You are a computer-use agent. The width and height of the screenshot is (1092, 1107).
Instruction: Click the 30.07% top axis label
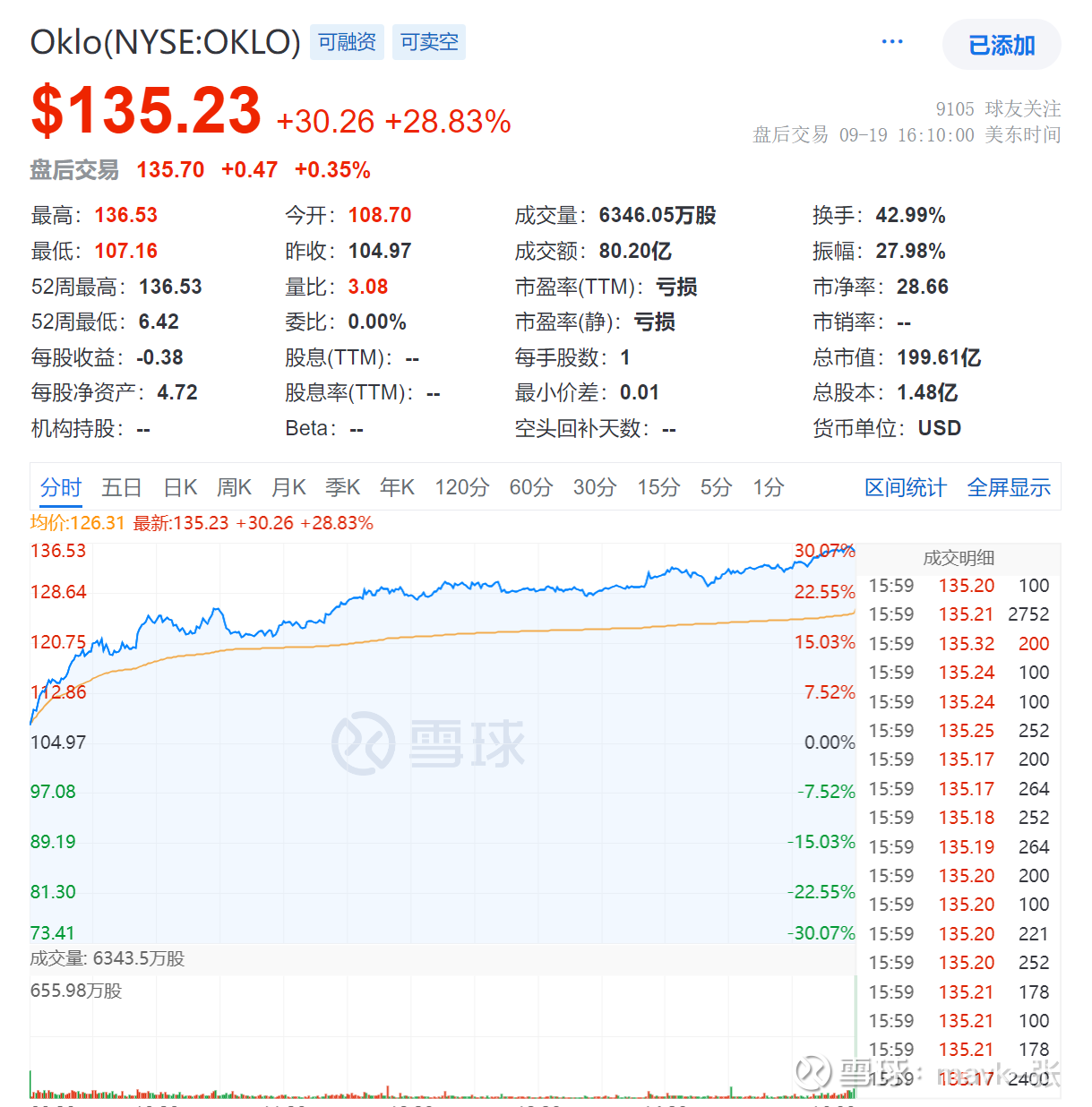(824, 551)
